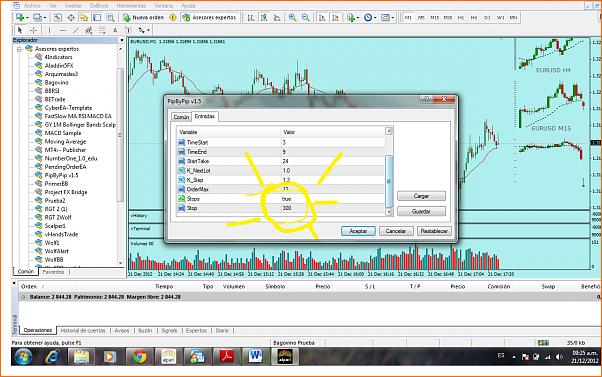Collapse the Asesores expertos tree node

pyautogui.click(x=19, y=49)
